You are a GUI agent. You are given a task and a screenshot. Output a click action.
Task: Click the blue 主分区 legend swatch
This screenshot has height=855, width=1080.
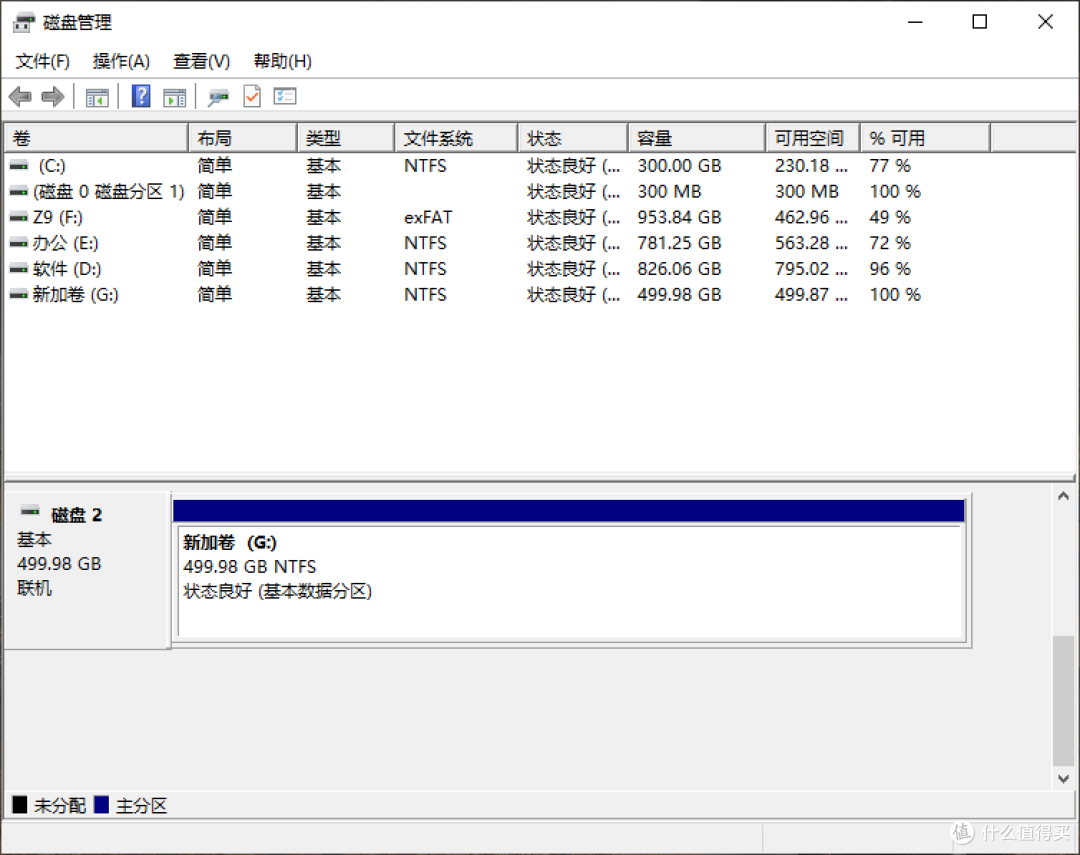click(101, 805)
